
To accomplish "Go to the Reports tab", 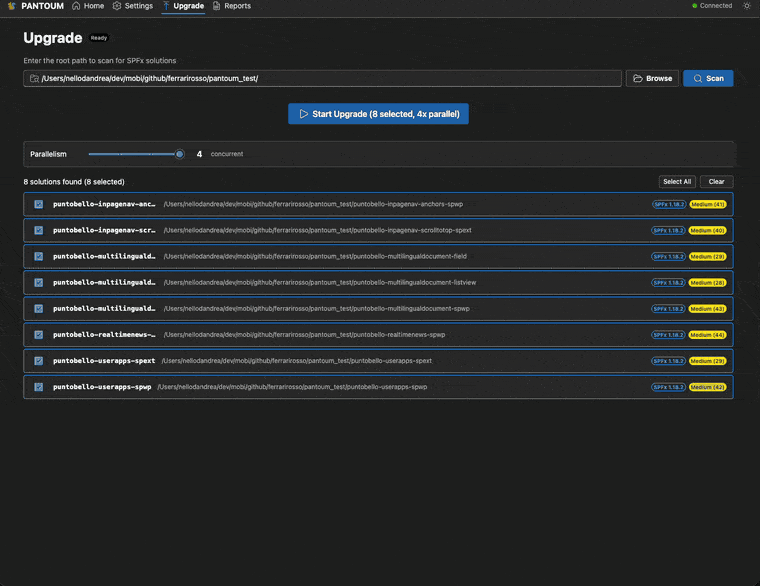I will pyautogui.click(x=232, y=6).
